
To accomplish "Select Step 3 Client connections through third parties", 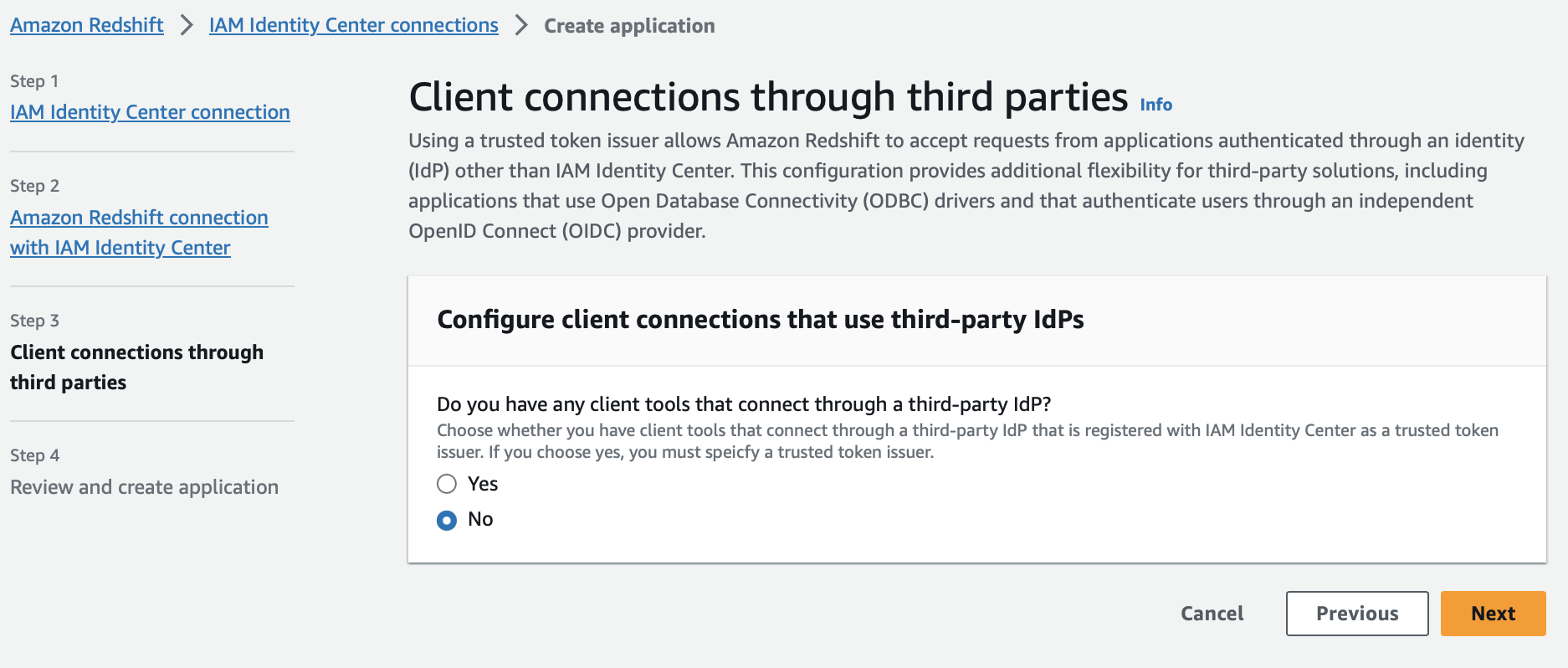I will pos(136,367).
